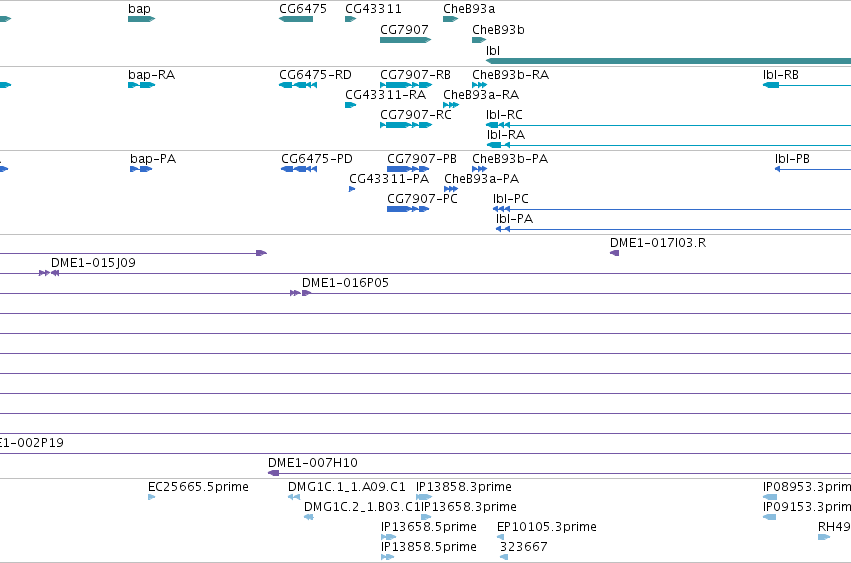Select the CheB93a-RA transcript arrows

click(x=451, y=105)
